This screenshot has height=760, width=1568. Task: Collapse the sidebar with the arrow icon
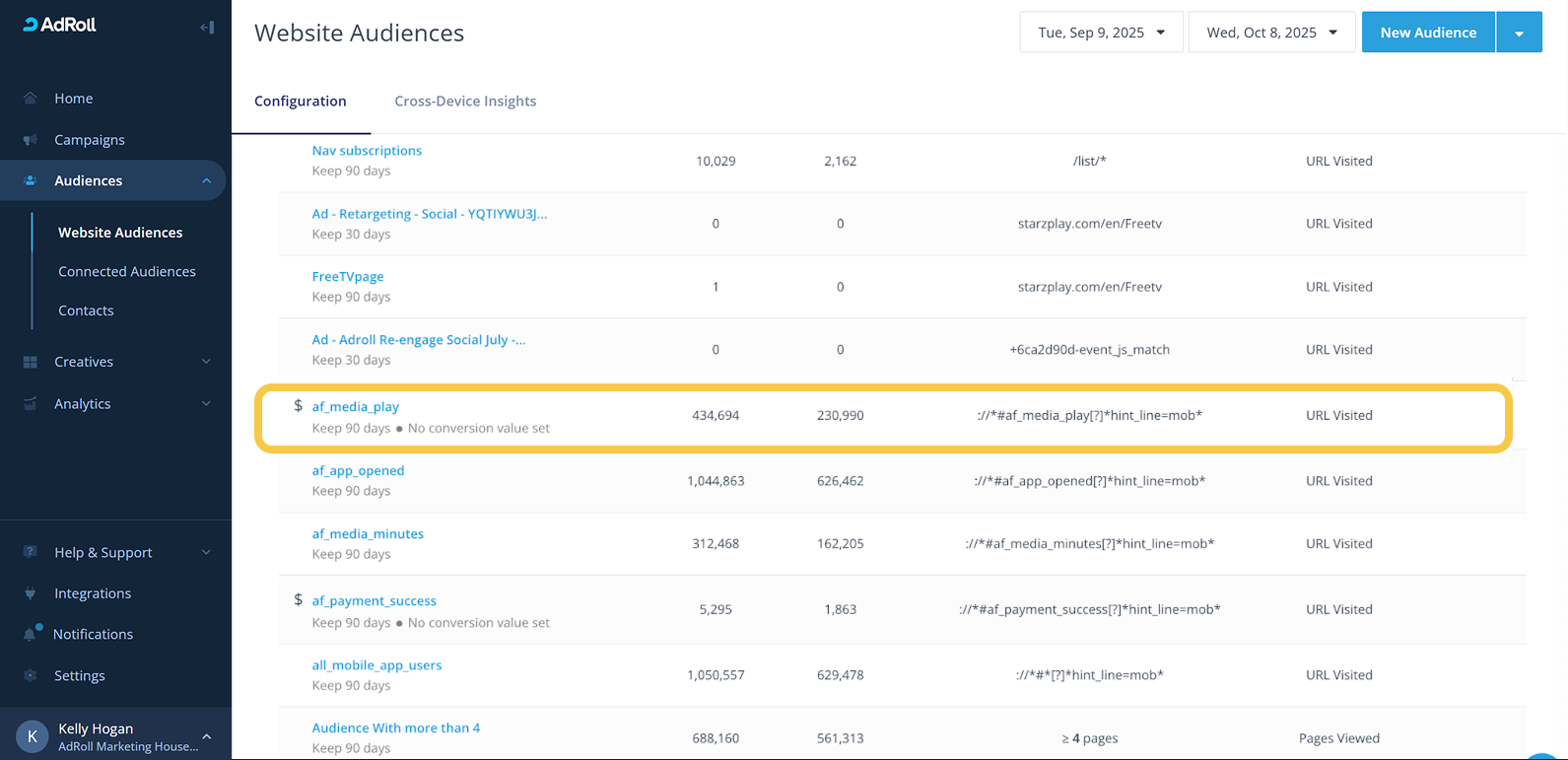[207, 28]
